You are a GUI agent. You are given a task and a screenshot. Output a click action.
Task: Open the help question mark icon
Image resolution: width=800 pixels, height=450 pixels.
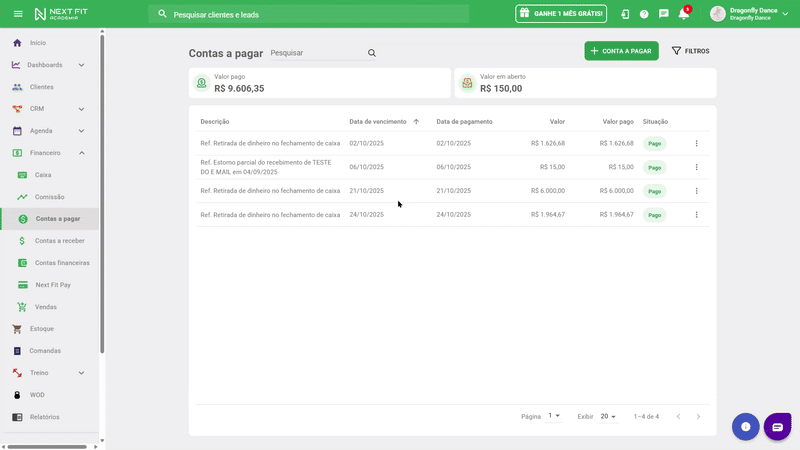644,14
